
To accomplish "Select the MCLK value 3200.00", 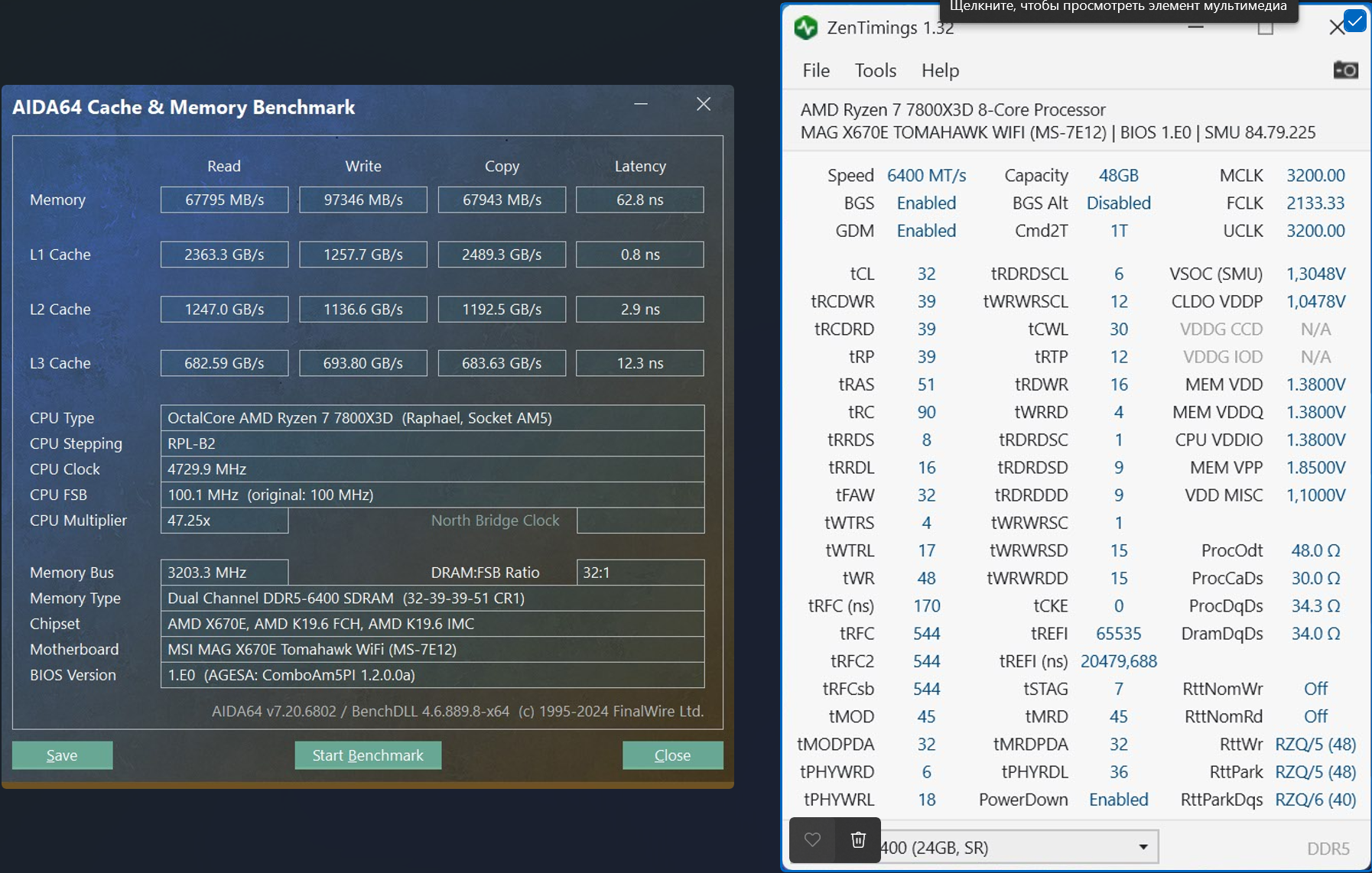I will point(1315,175).
